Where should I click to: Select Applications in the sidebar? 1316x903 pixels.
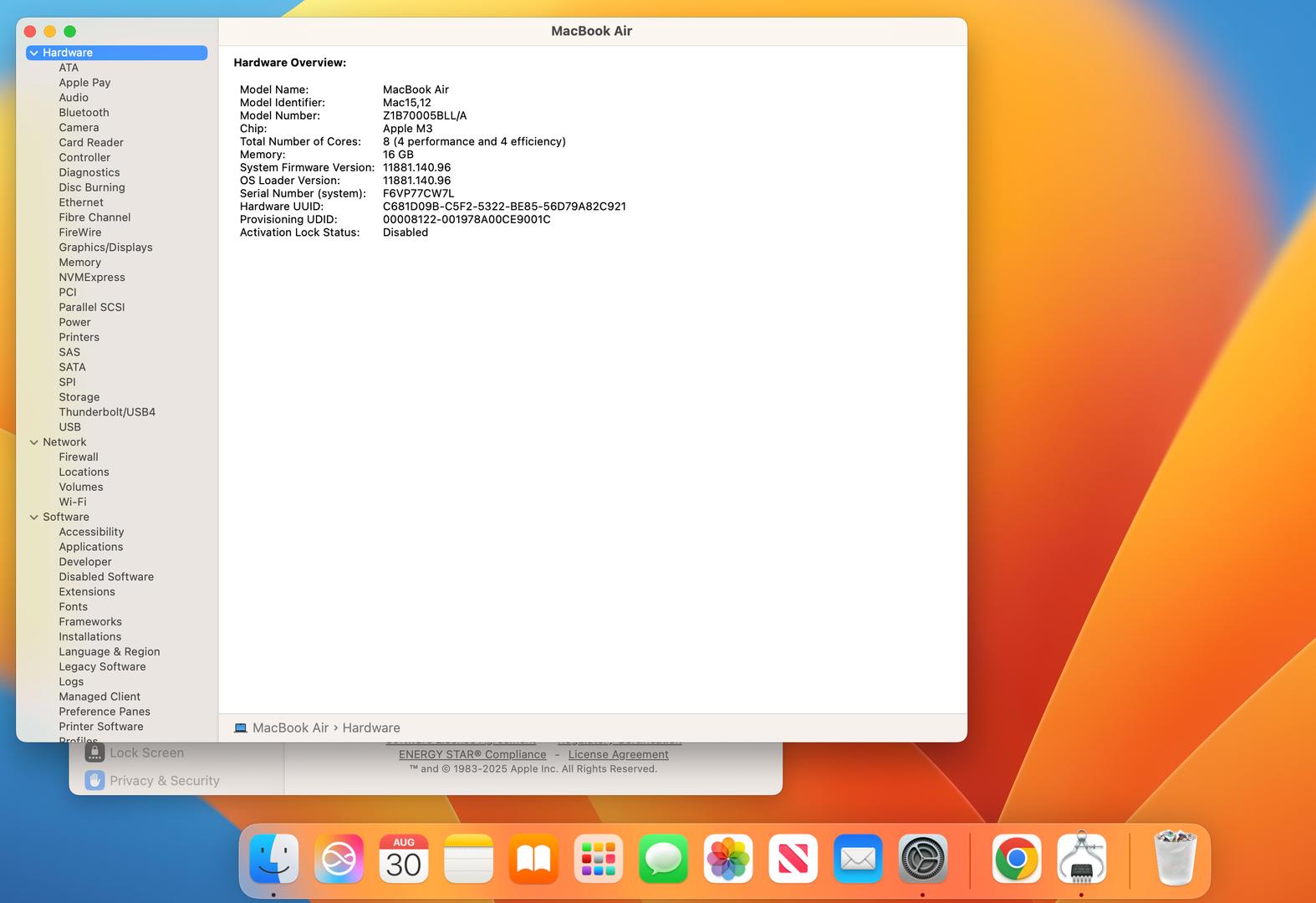(x=90, y=547)
